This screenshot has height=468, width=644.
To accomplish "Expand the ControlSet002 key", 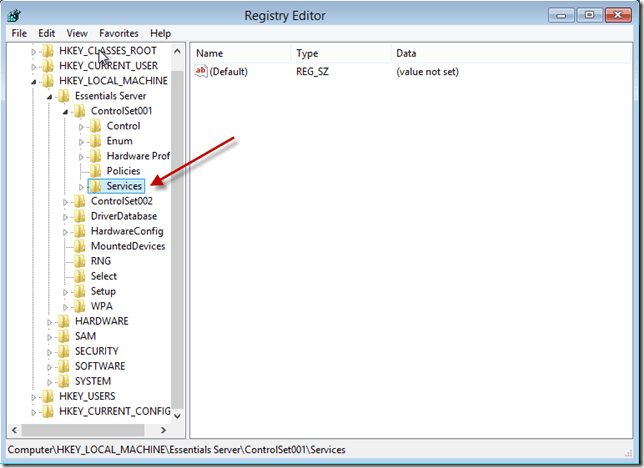I will pyautogui.click(x=65, y=202).
